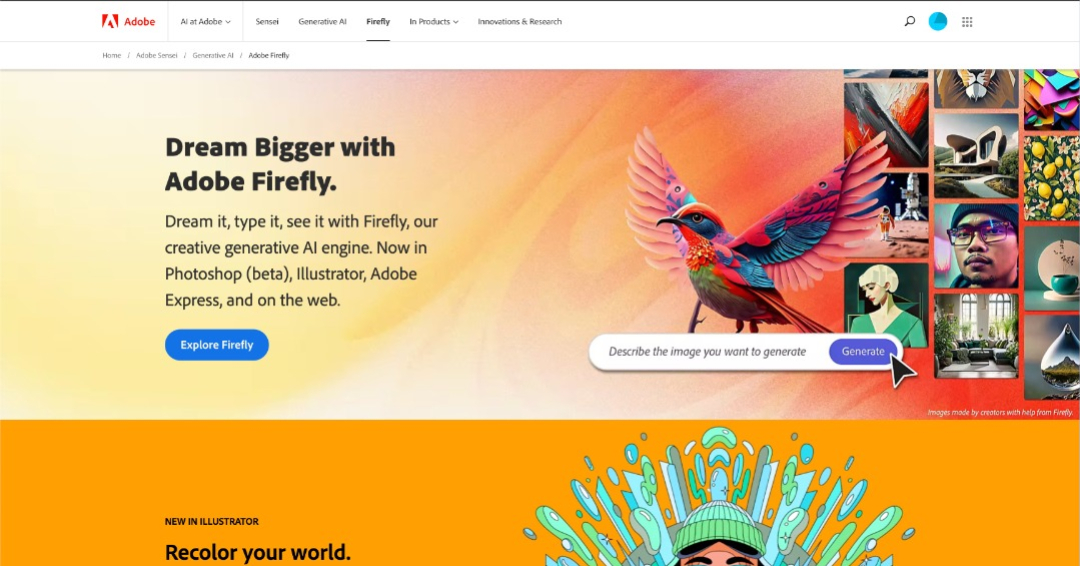Viewport: 1080px width, 566px height.
Task: Click the Home breadcrumb link
Action: pyautogui.click(x=112, y=55)
